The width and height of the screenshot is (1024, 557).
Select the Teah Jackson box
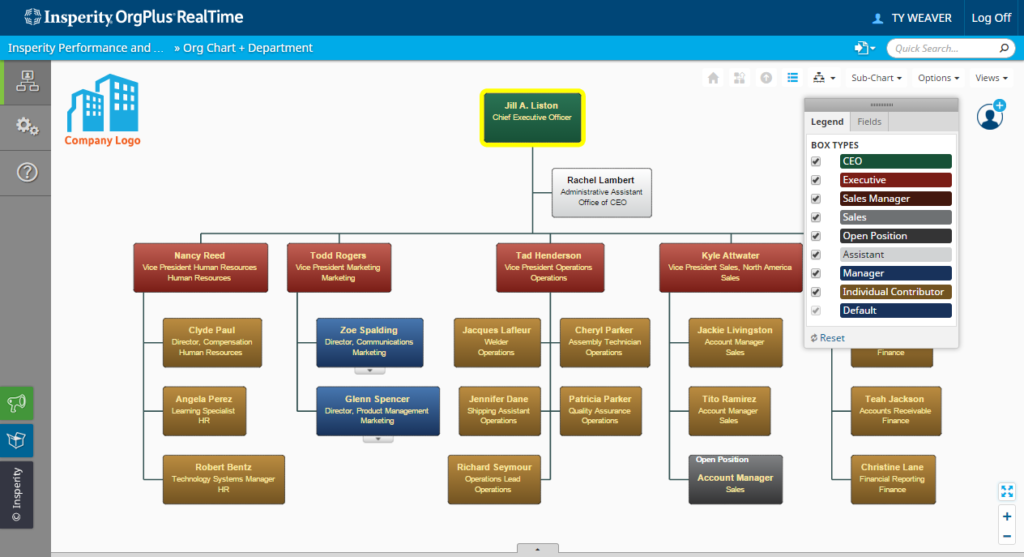tap(895, 411)
